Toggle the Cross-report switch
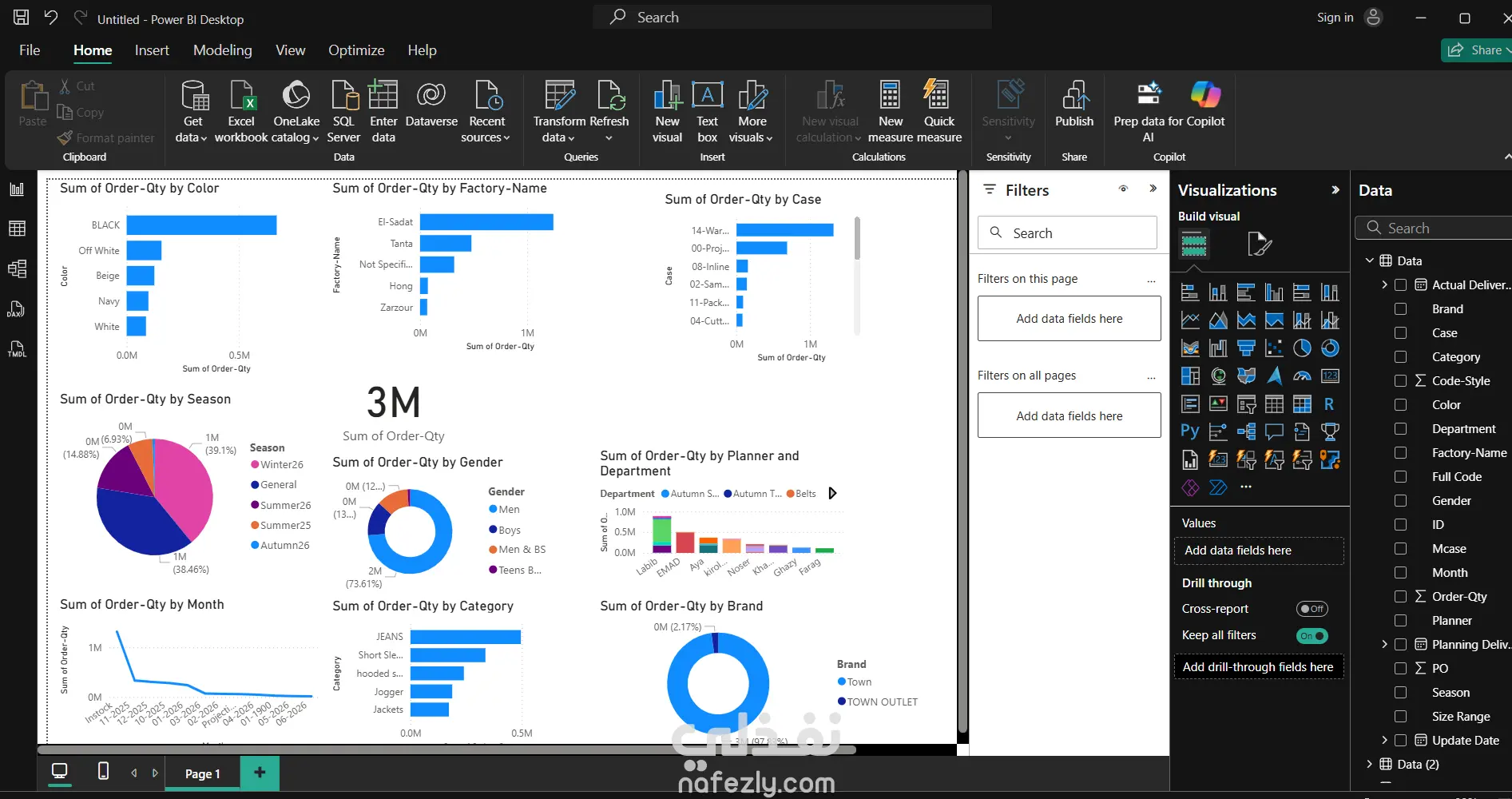This screenshot has width=1512, height=799. (1312, 609)
